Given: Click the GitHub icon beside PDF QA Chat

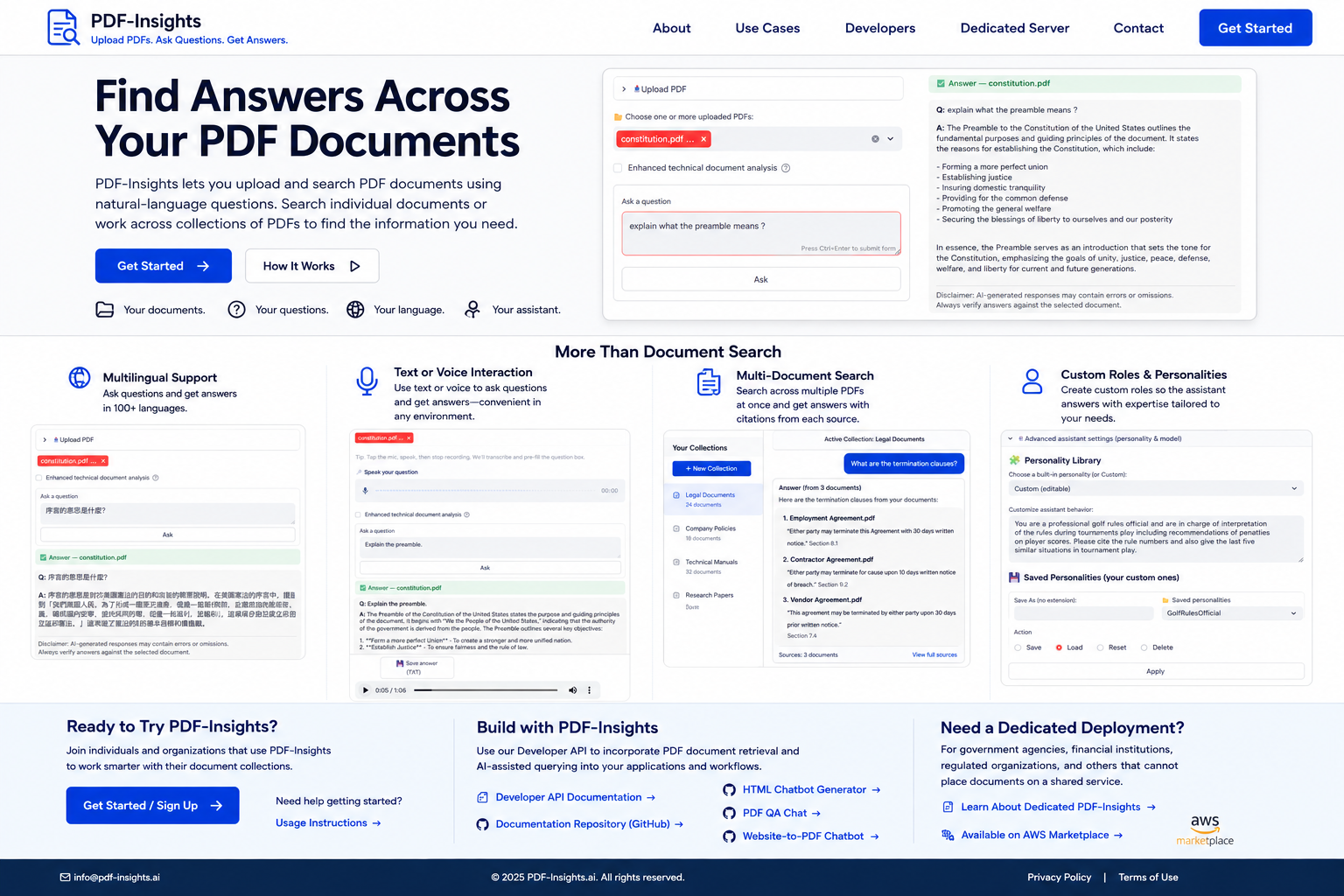Looking at the screenshot, I should (x=729, y=813).
